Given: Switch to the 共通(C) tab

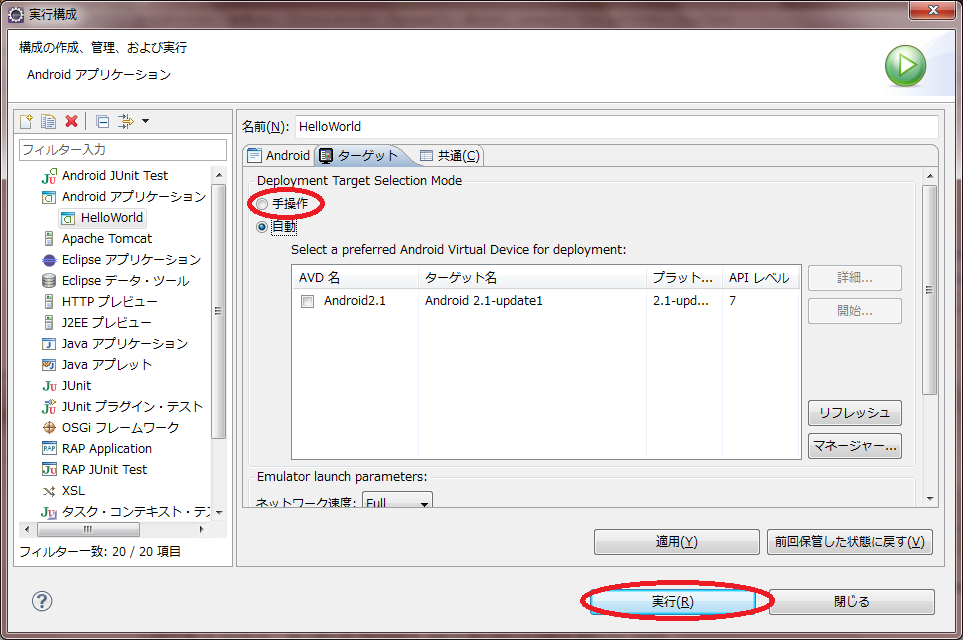Looking at the screenshot, I should [450, 155].
